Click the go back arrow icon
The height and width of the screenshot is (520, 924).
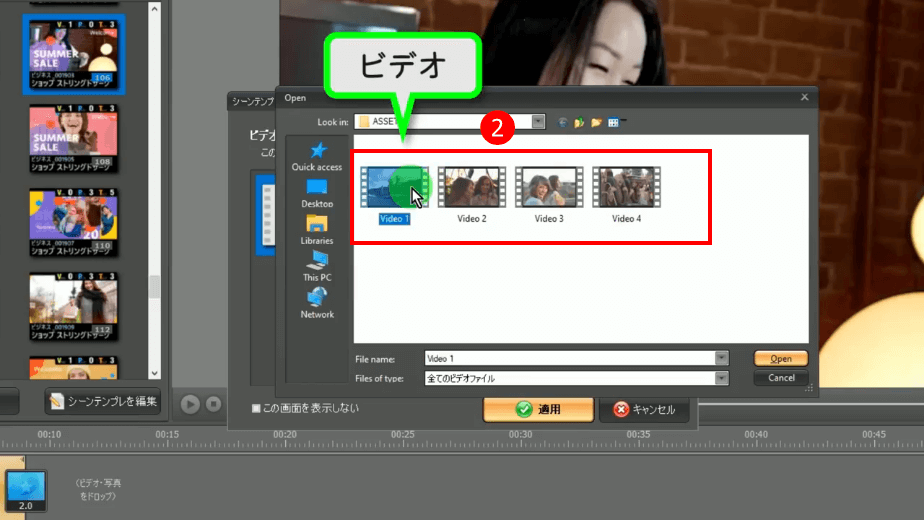click(x=563, y=122)
